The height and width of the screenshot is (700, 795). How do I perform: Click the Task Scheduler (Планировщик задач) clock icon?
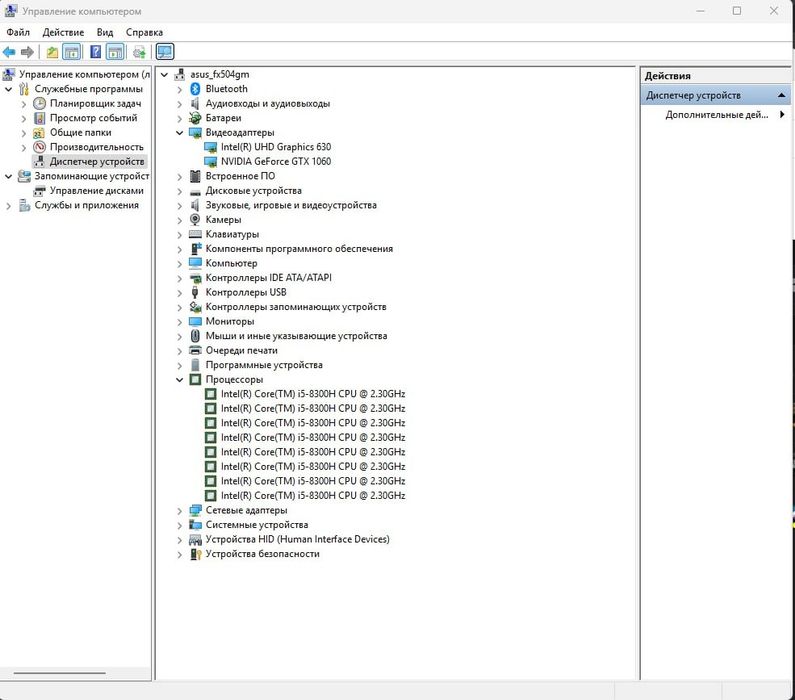(x=40, y=103)
